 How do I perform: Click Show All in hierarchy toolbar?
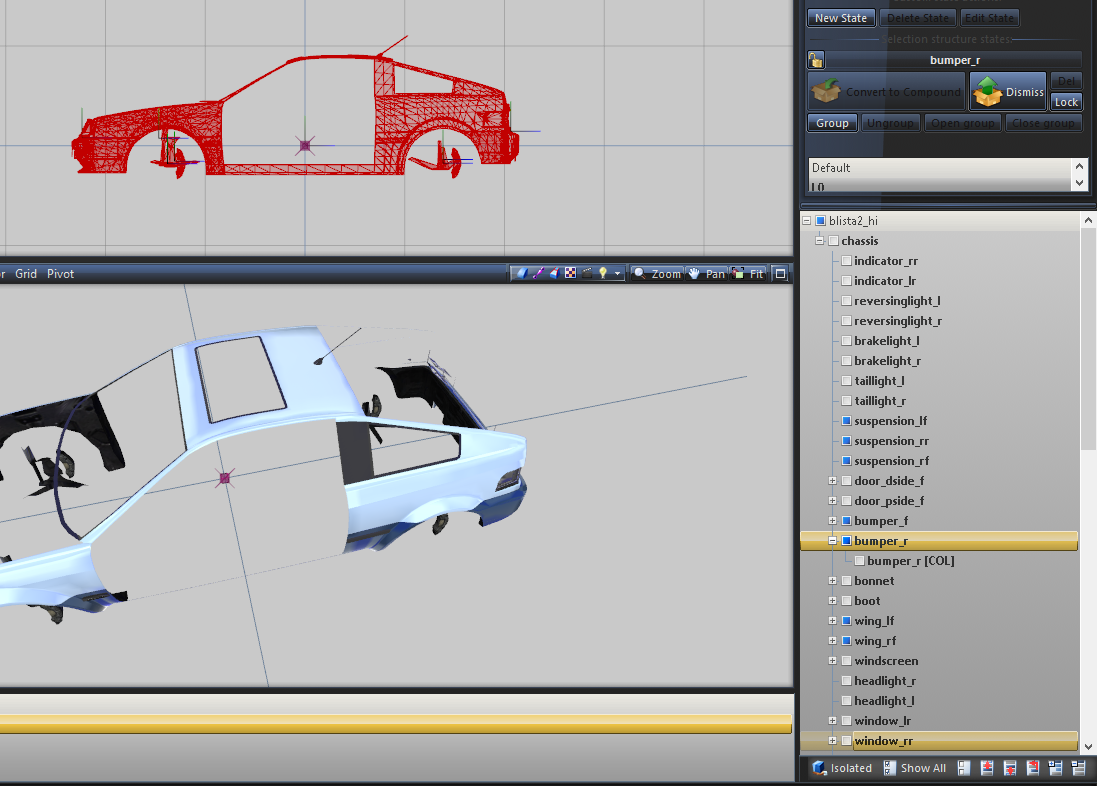tap(915, 768)
